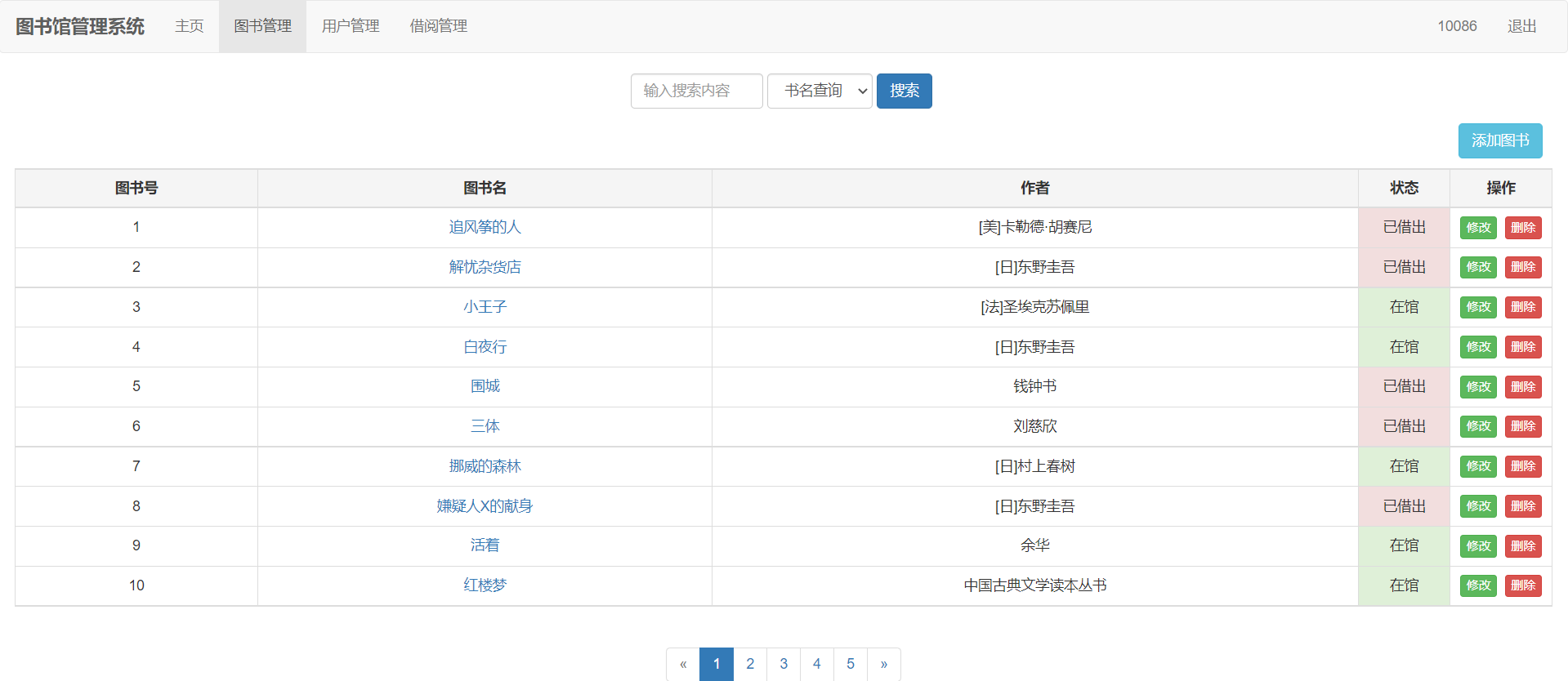Click 修改 for 挪威的森林
Screen dimensions: 1568x681
1478,466
